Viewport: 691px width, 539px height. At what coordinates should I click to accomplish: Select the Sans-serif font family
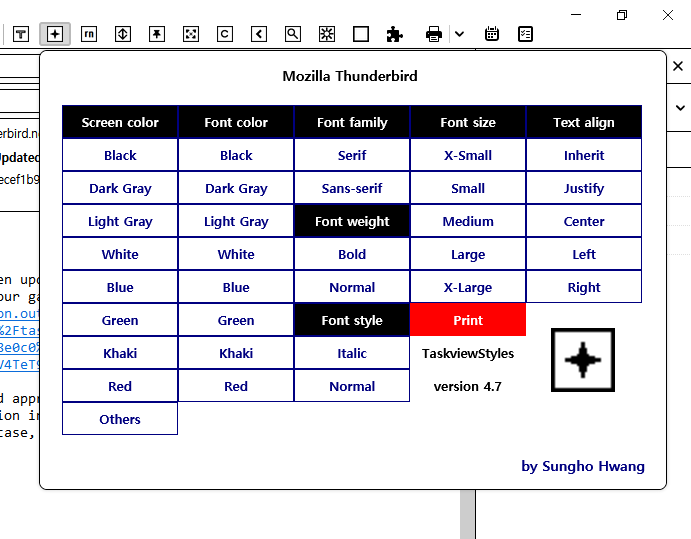click(352, 188)
